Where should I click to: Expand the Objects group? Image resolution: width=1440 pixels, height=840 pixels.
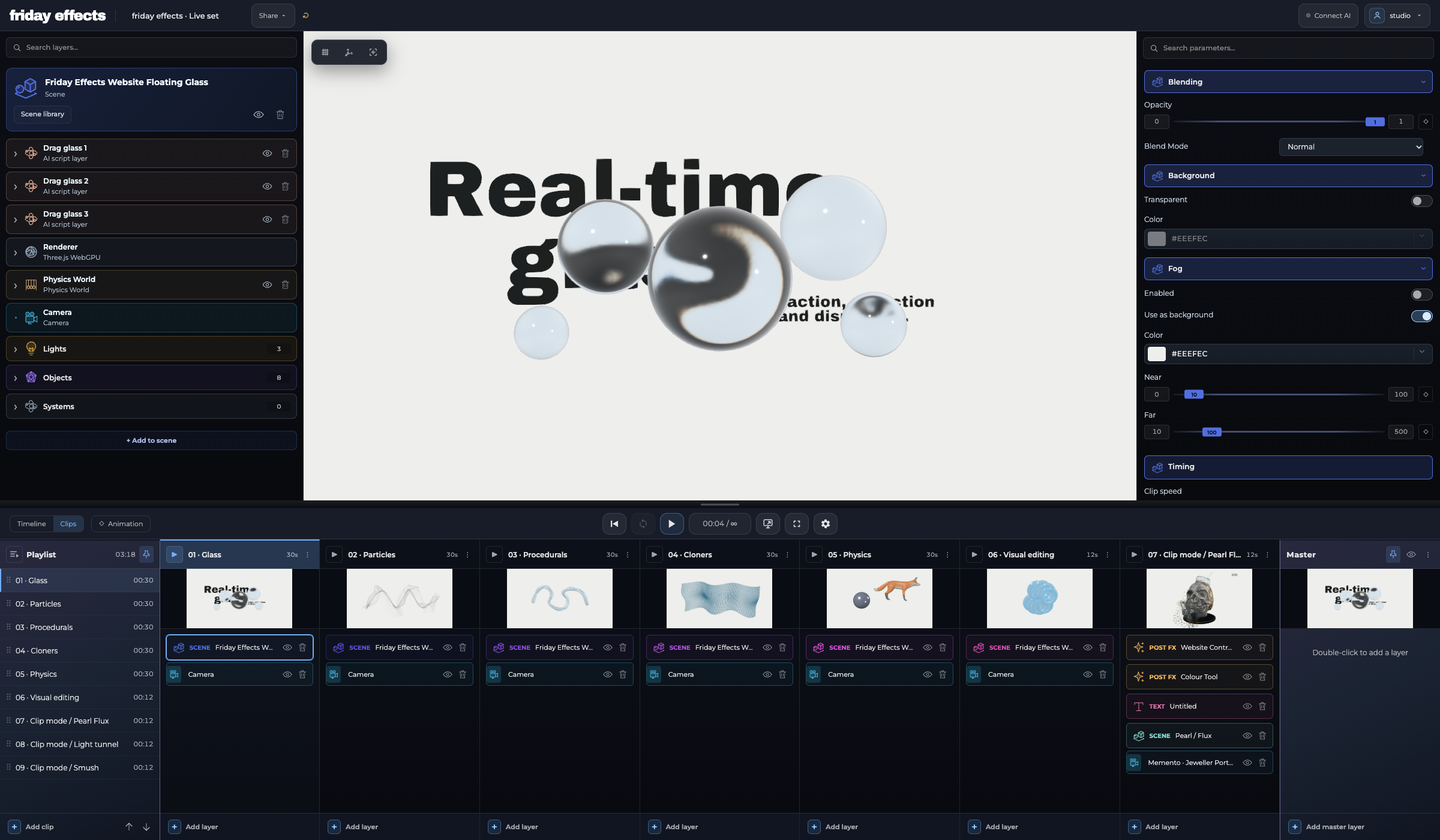pos(16,378)
